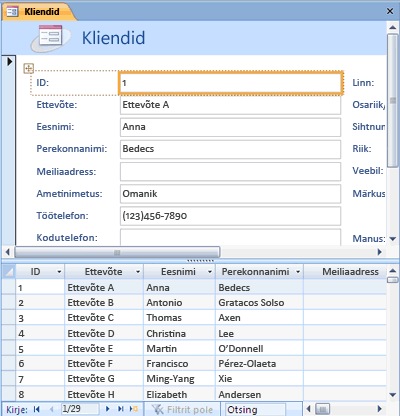Click cell Lee in Perekonnanimi column
The height and width of the screenshot is (416, 400).
(x=260, y=333)
